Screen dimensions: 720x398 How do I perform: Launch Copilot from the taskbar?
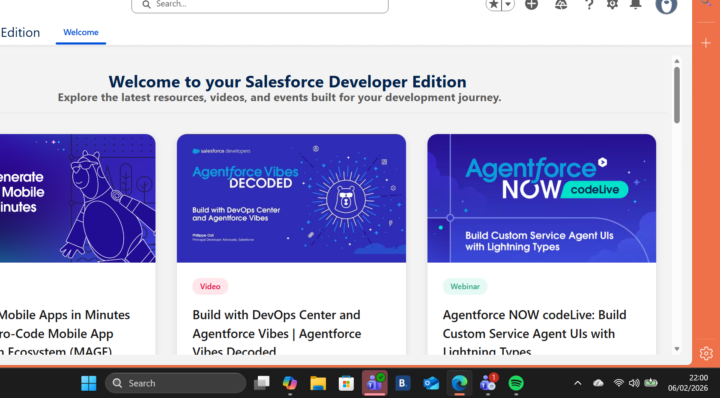[290, 383]
